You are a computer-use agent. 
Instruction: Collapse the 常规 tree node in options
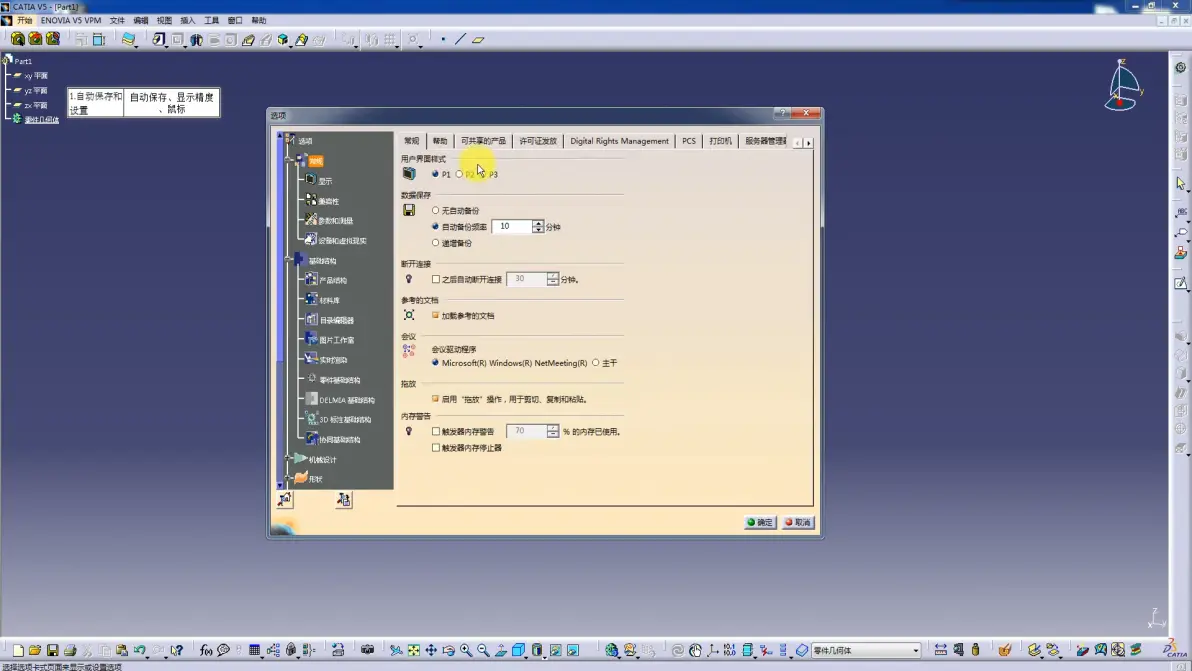coord(288,160)
